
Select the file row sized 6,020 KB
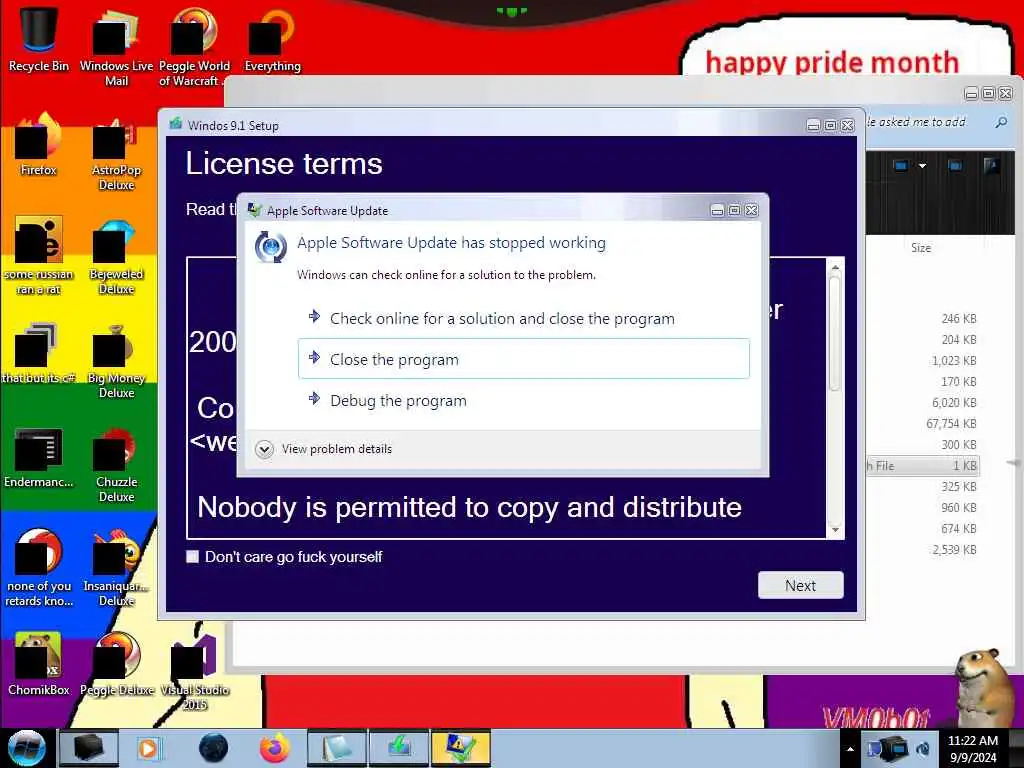(923, 403)
